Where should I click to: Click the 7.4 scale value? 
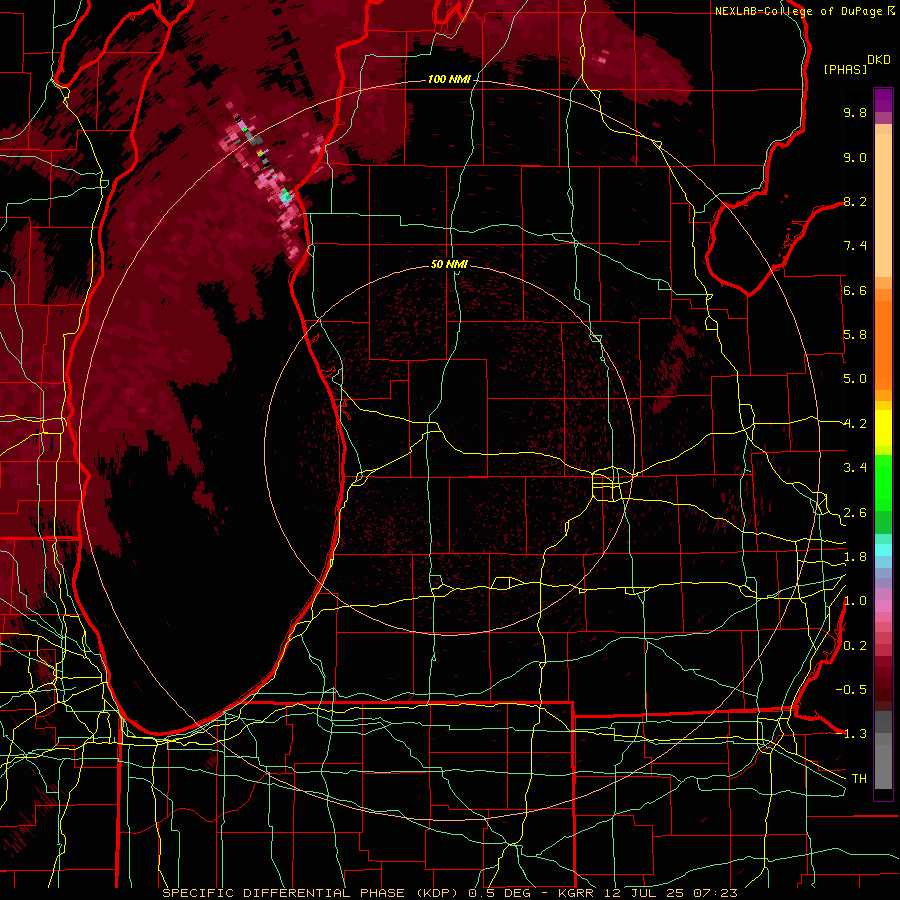point(855,246)
